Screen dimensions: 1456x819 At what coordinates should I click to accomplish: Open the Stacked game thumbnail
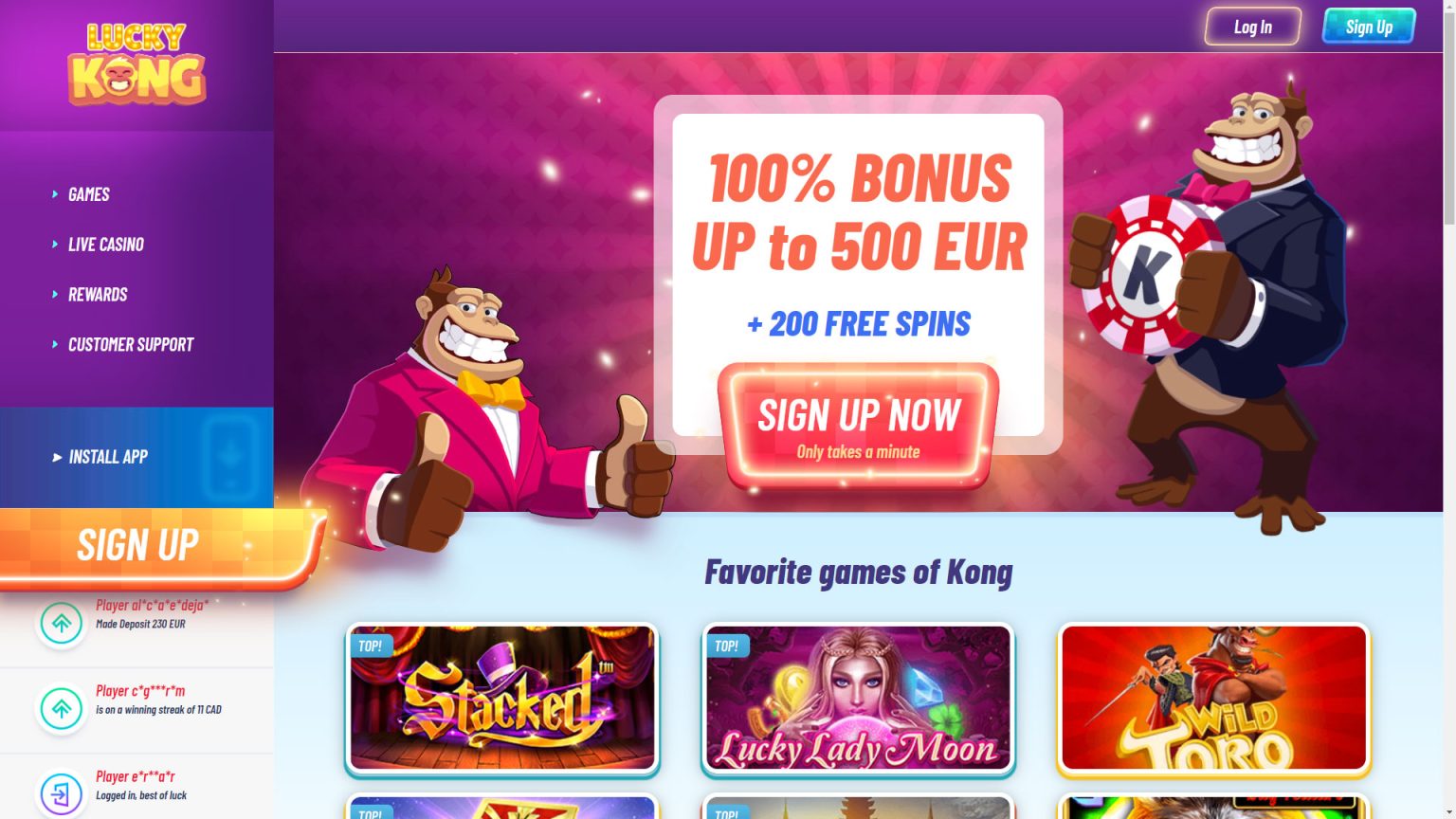[502, 698]
